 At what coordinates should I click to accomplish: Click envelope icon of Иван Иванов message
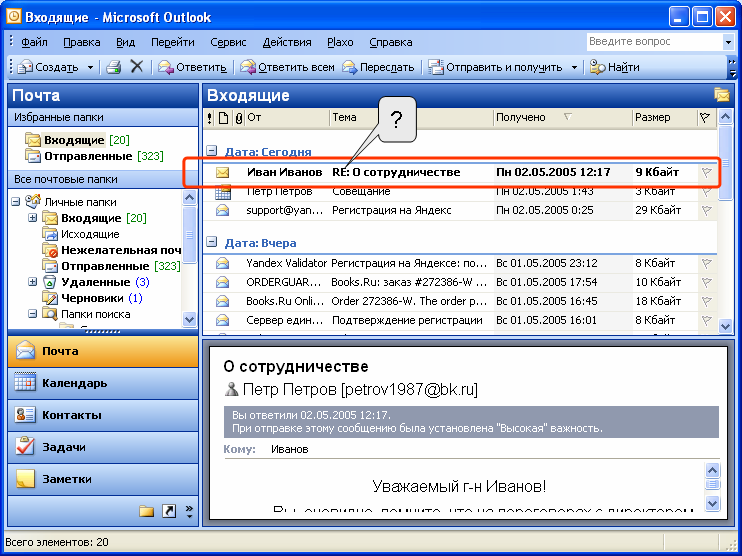click(222, 172)
